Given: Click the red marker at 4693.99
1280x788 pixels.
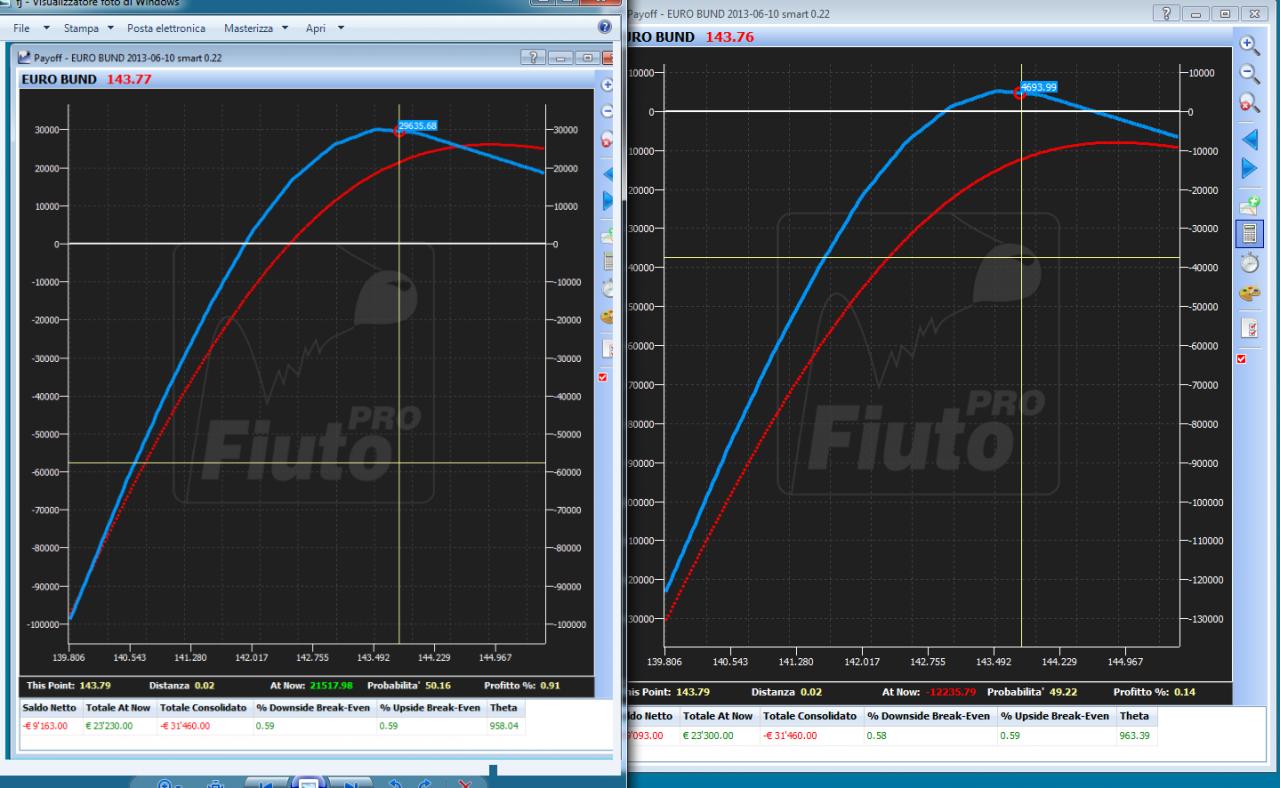Looking at the screenshot, I should [x=1020, y=93].
